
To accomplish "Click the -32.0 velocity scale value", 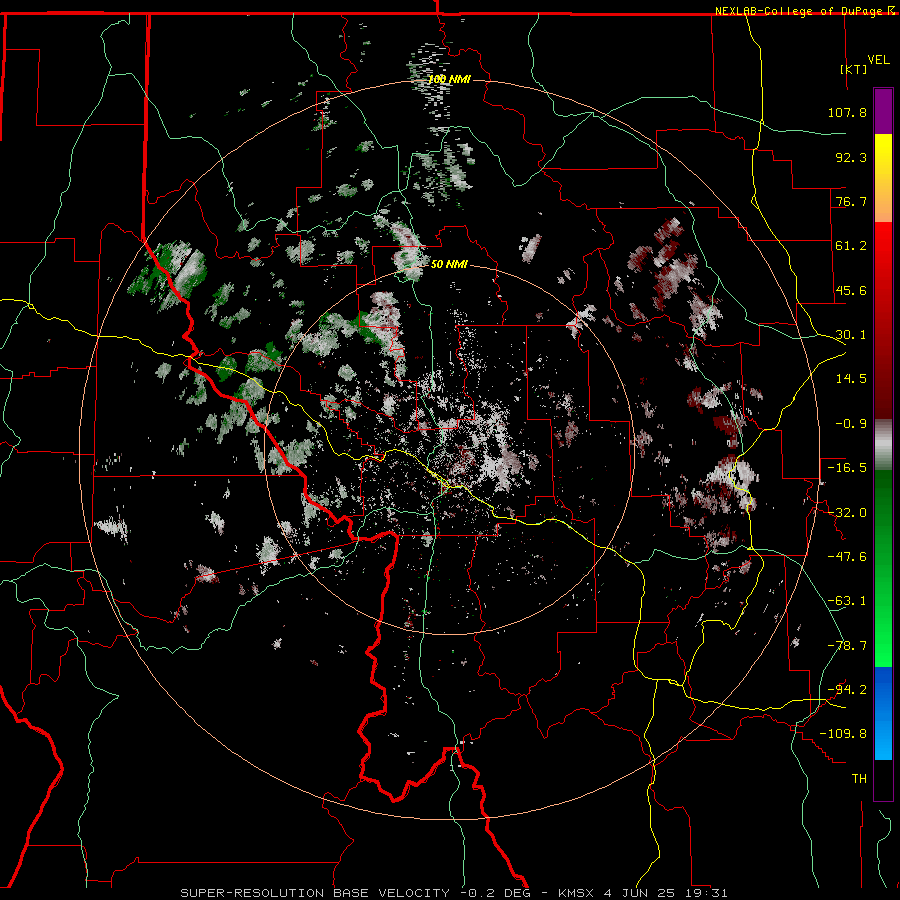I will click(847, 513).
